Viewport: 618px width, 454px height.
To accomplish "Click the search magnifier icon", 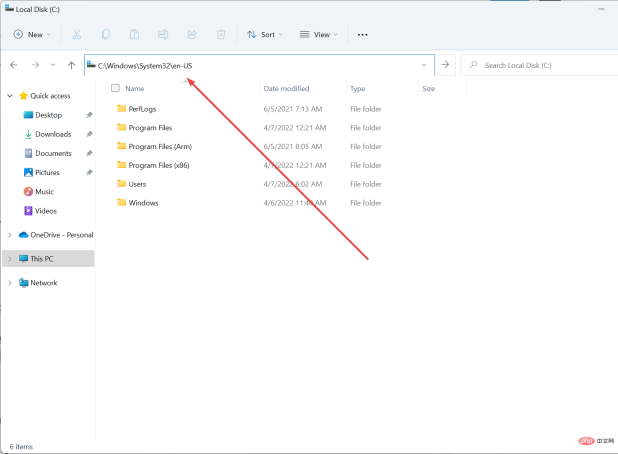I will (x=473, y=65).
